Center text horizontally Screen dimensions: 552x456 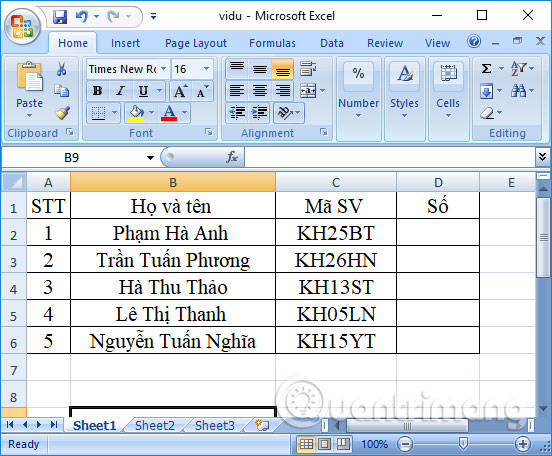click(260, 91)
